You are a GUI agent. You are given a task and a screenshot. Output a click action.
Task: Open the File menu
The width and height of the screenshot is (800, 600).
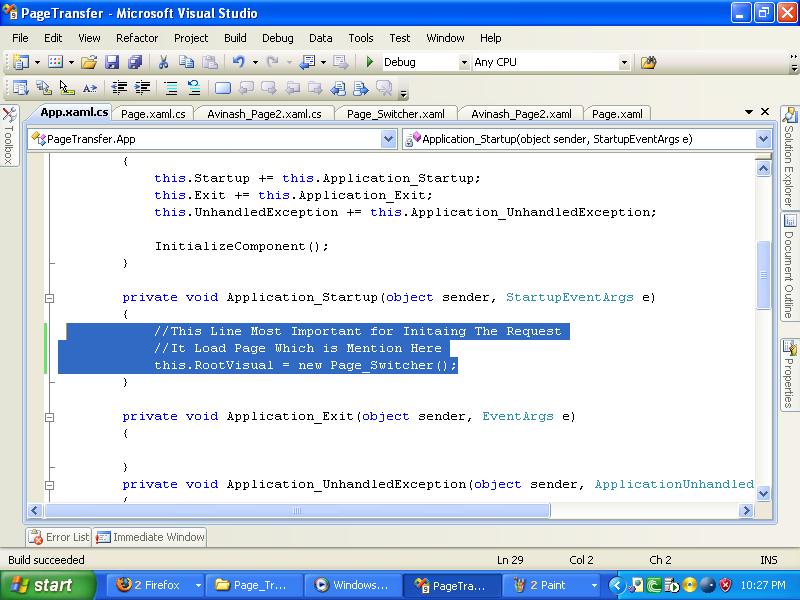tap(20, 38)
